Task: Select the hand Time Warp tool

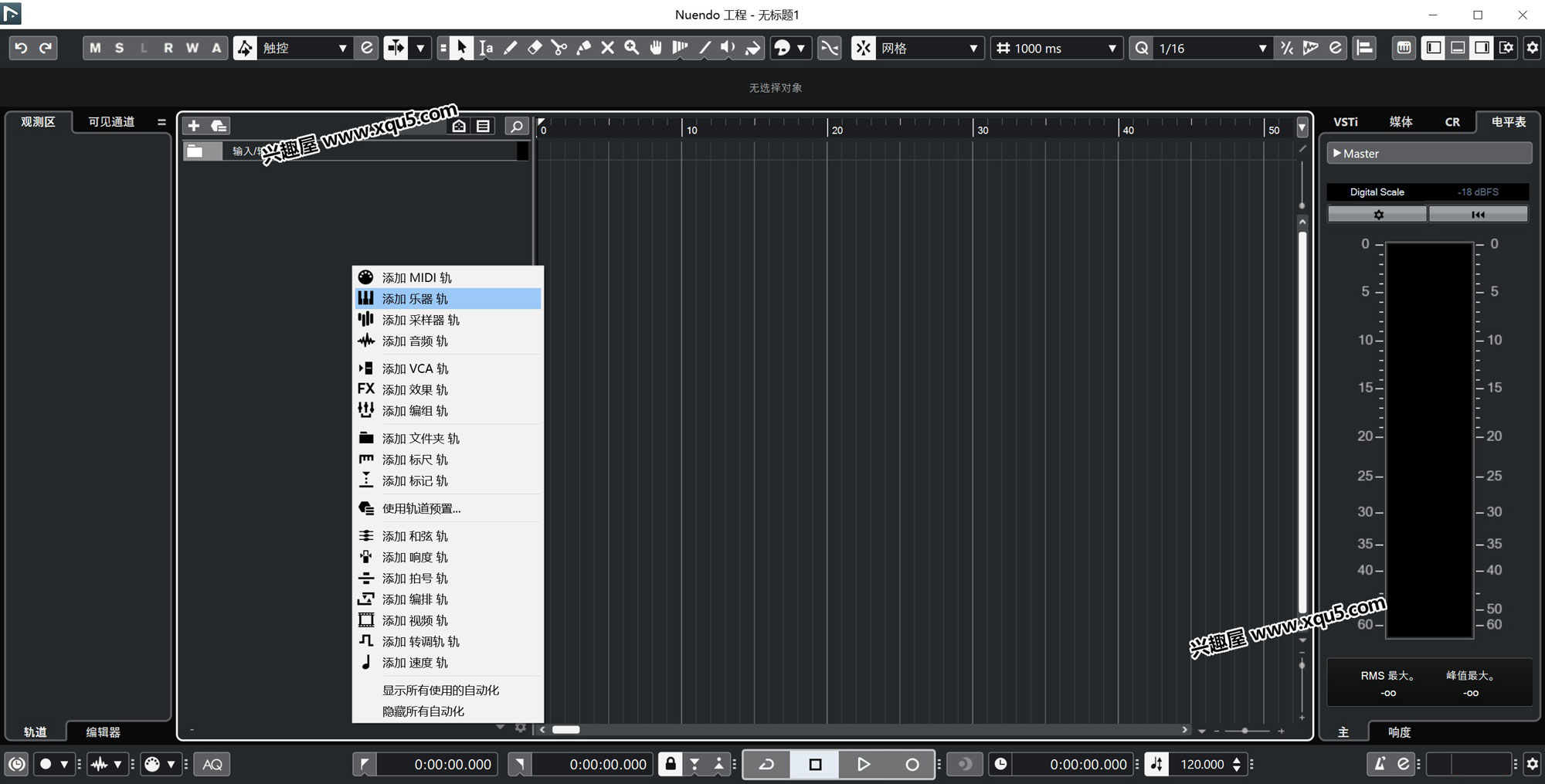Action: tap(656, 48)
